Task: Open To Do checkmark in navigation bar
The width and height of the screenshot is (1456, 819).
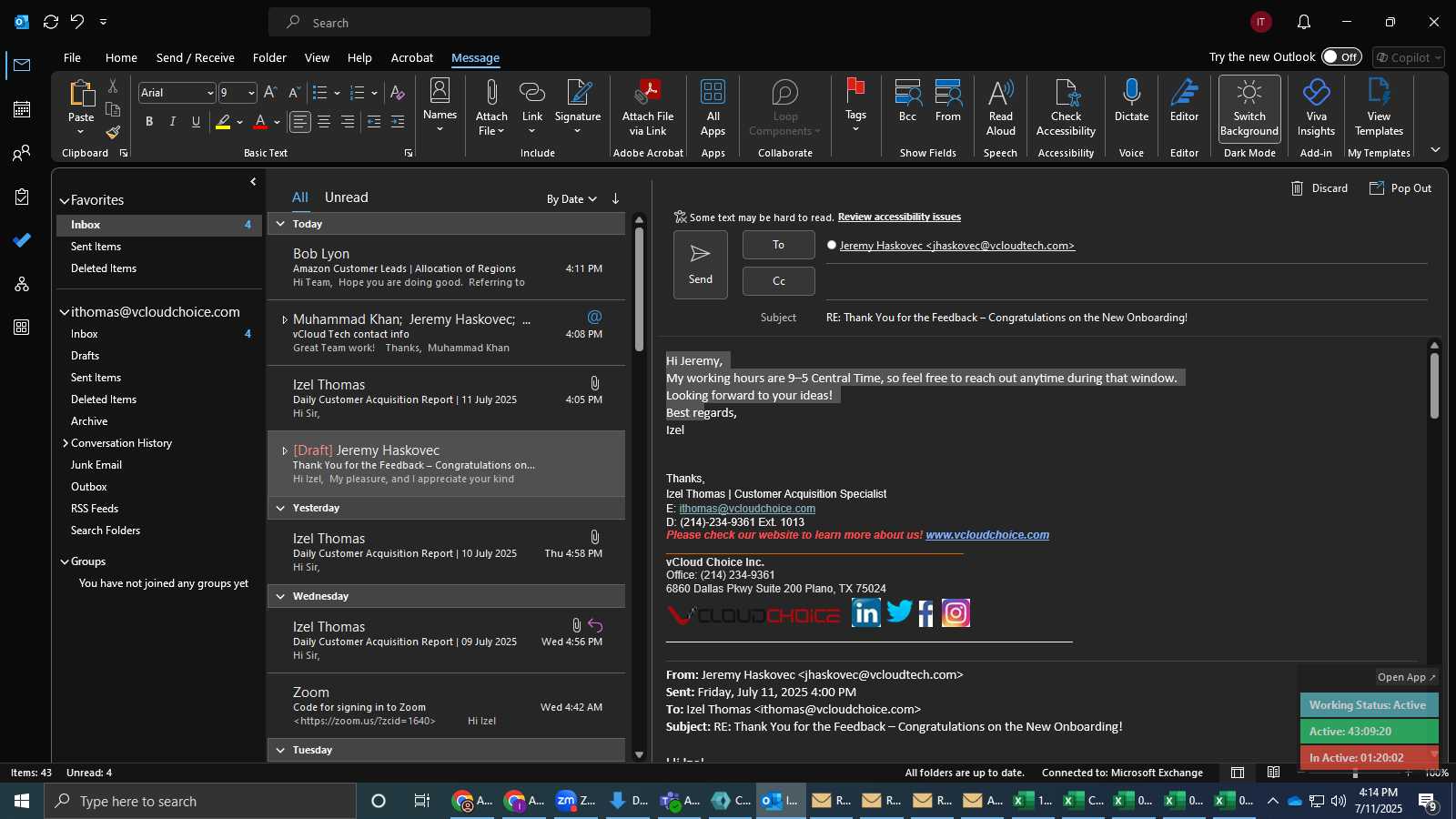Action: (x=22, y=240)
